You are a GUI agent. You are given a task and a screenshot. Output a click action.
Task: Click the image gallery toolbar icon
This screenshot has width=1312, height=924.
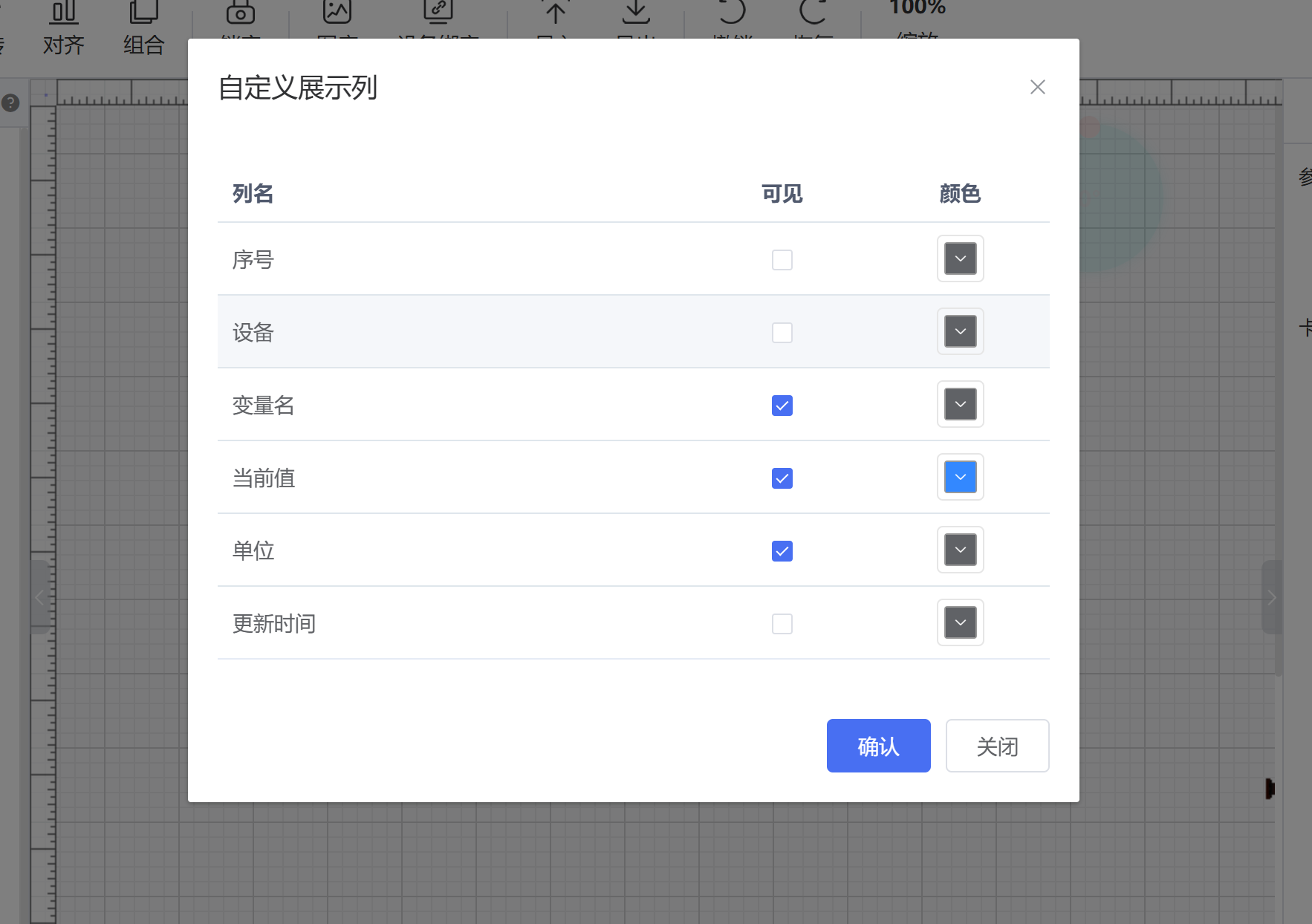click(x=337, y=12)
